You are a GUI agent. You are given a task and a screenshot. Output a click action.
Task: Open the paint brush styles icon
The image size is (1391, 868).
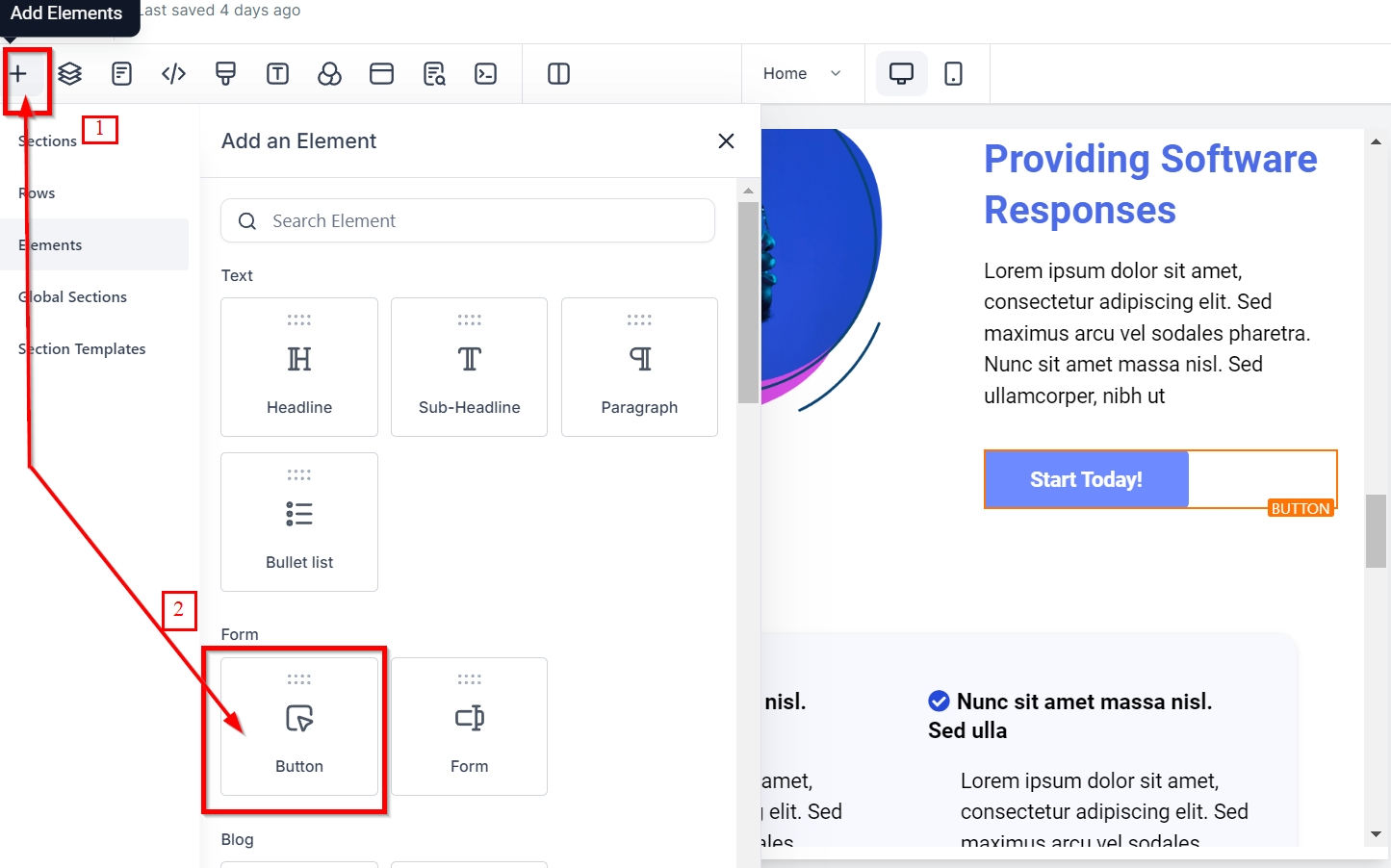point(225,74)
